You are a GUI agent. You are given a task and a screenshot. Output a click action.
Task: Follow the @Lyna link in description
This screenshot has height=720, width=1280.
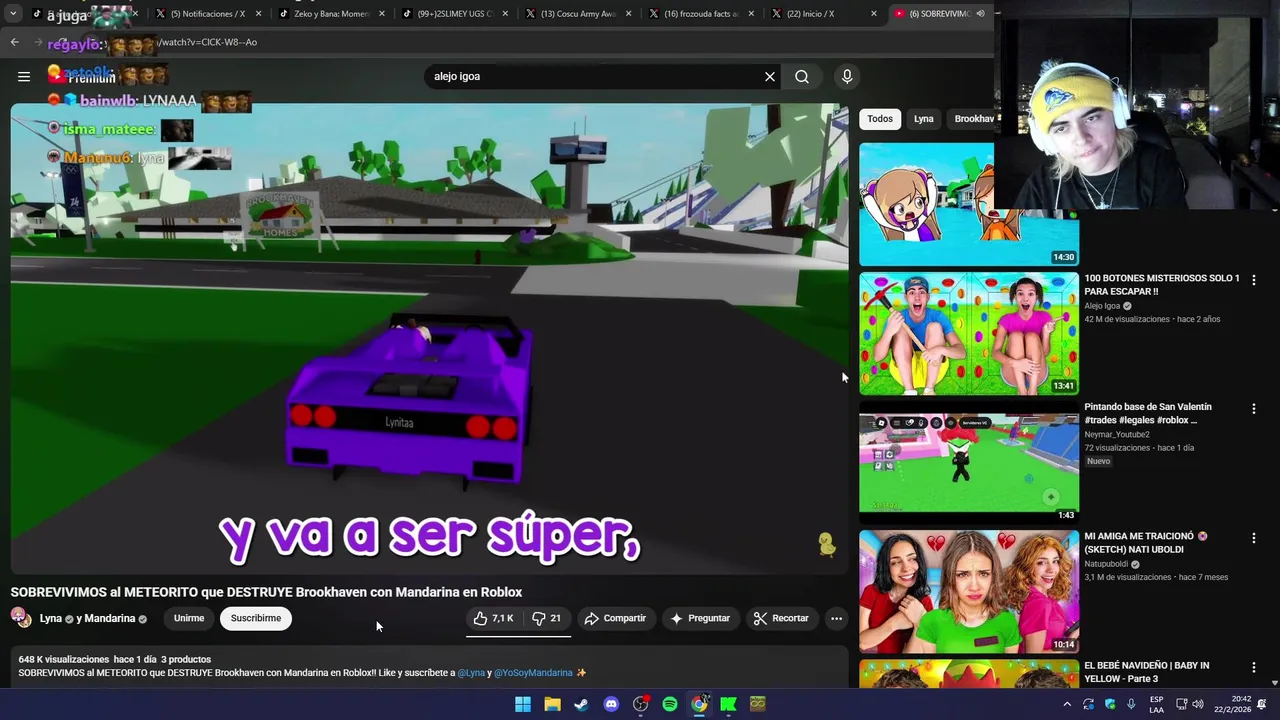471,673
